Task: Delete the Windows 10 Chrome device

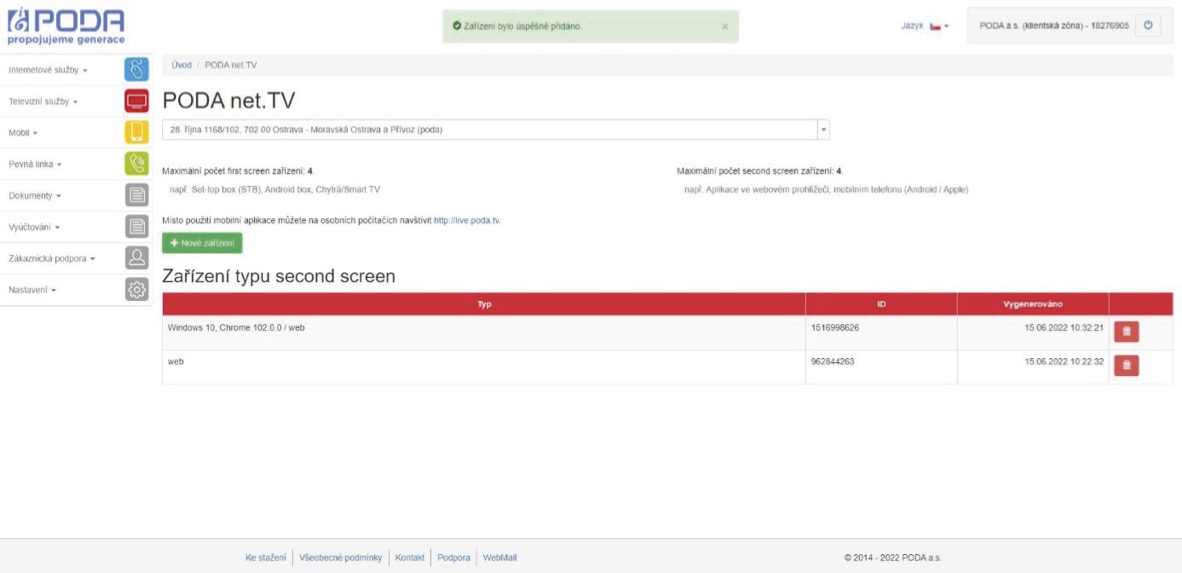Action: (1126, 332)
